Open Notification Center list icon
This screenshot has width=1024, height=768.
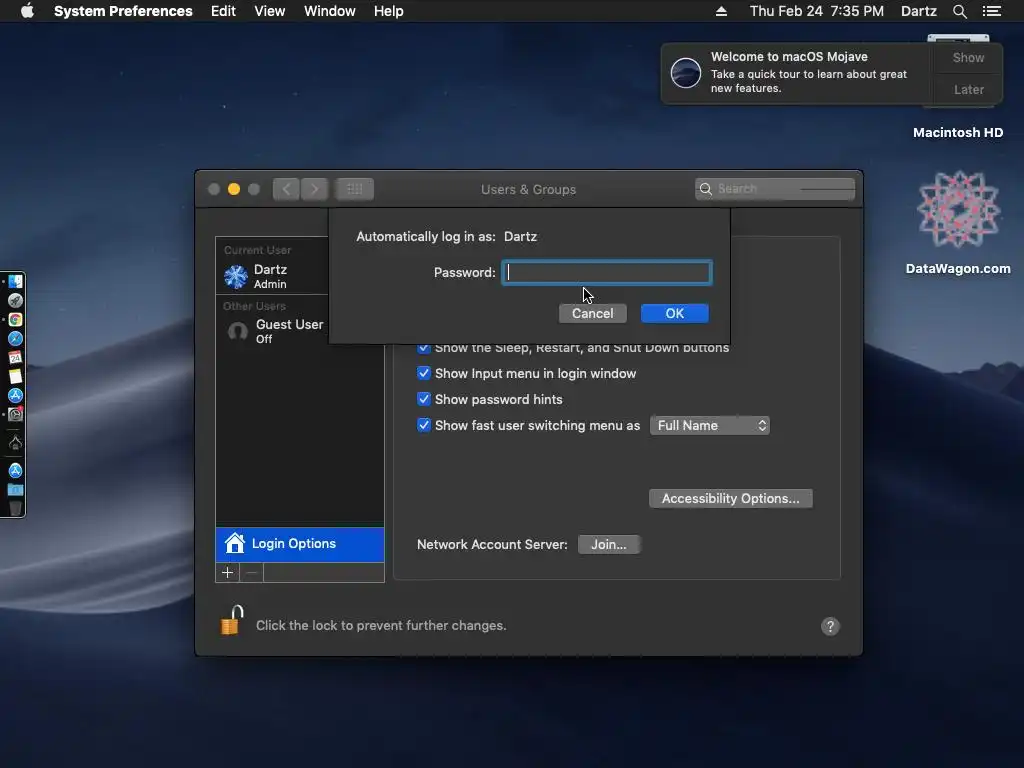point(991,11)
